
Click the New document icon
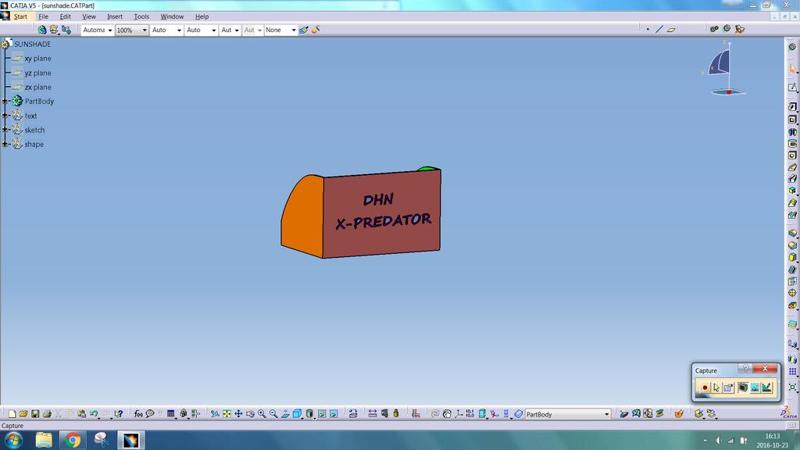[x=12, y=414]
